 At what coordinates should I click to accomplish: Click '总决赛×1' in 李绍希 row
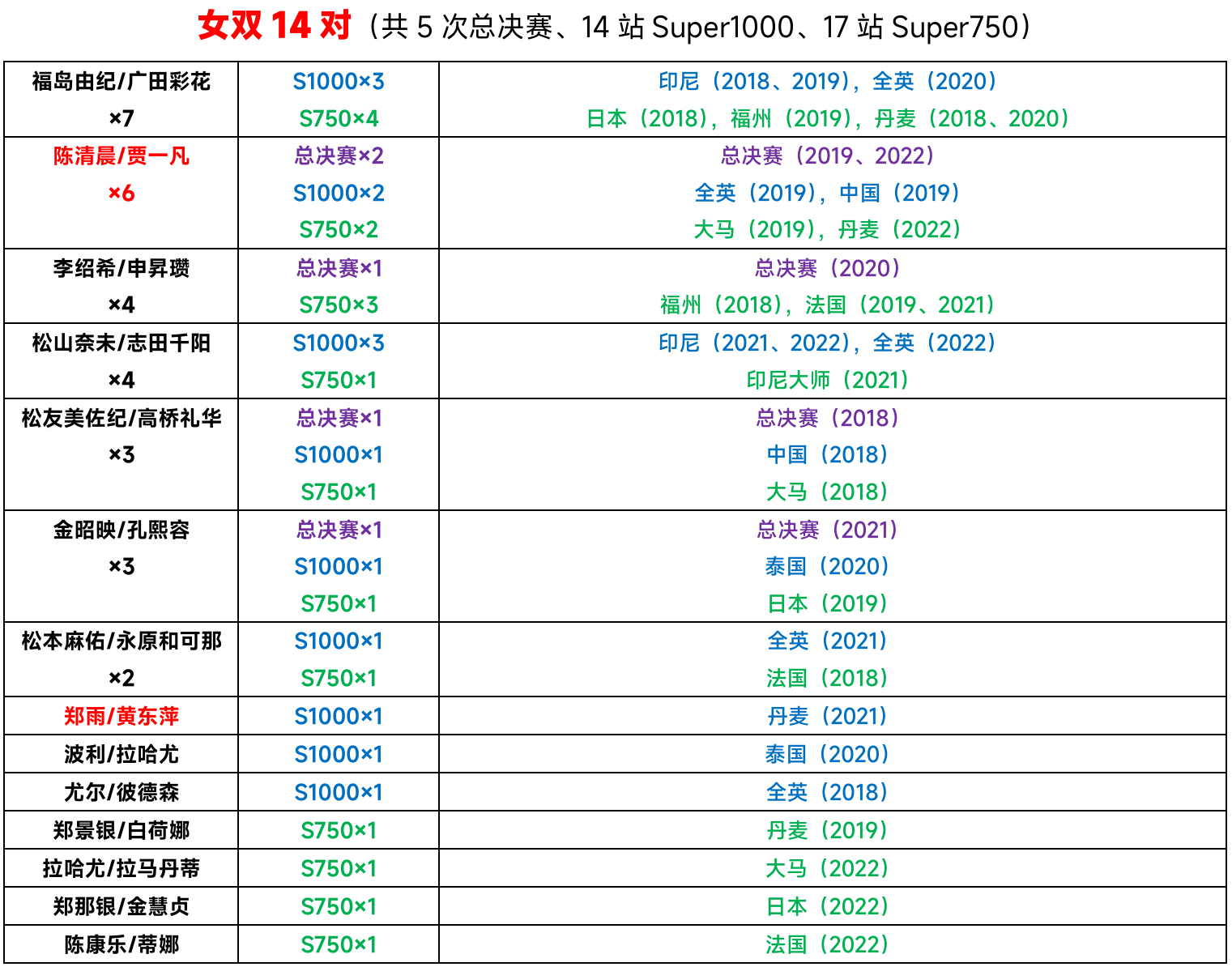tap(339, 268)
